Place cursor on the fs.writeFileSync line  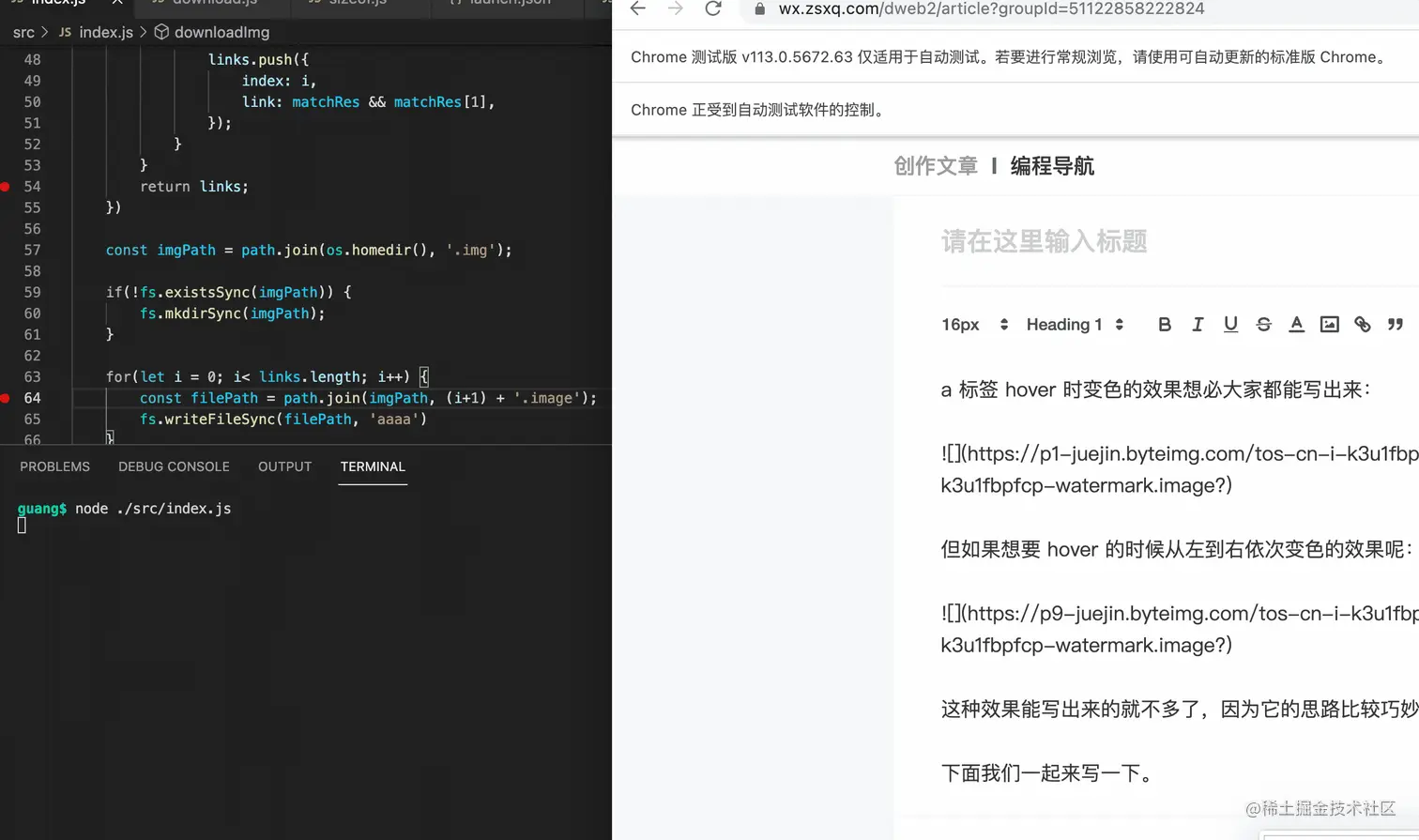(x=283, y=420)
